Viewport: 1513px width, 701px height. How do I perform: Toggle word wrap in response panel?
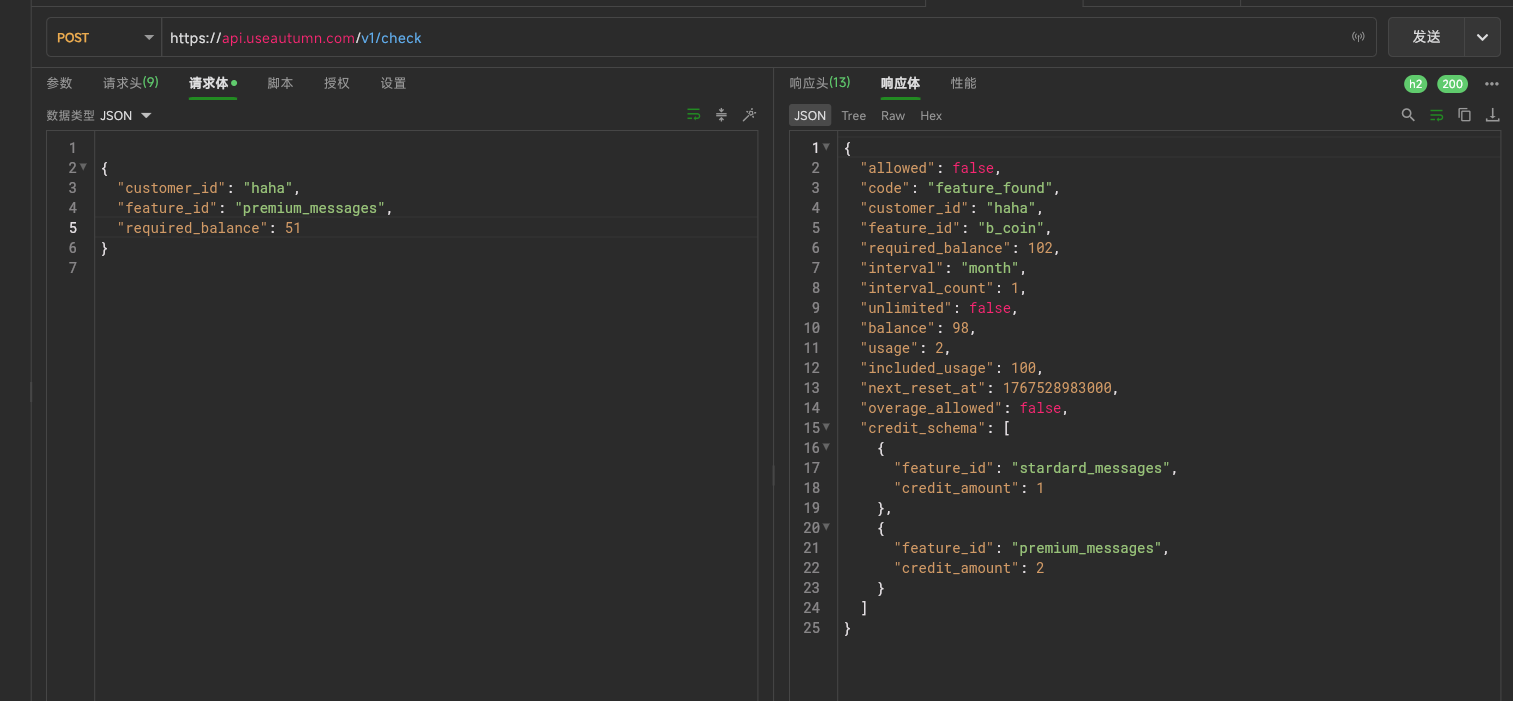pyautogui.click(x=1436, y=115)
